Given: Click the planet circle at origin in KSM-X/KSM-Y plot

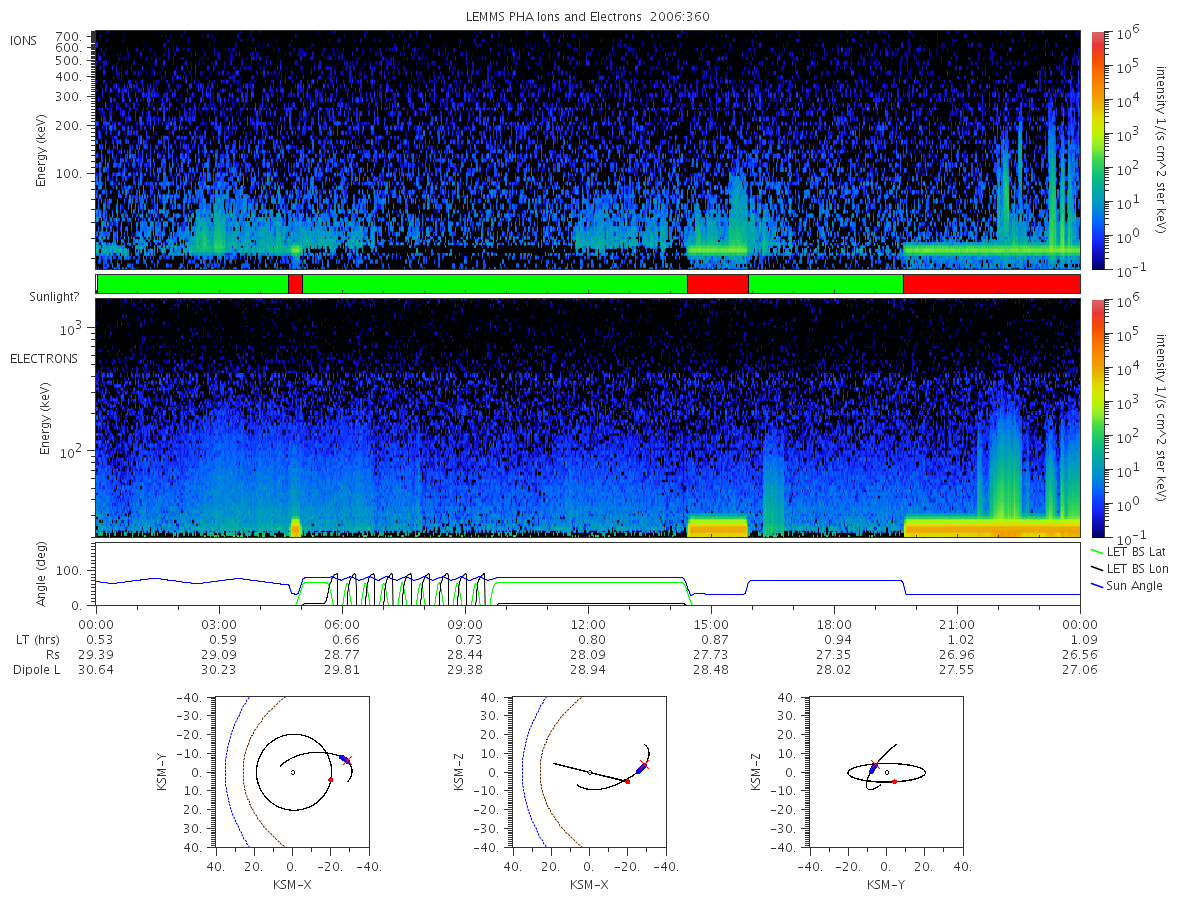Looking at the screenshot, I should click(292, 772).
